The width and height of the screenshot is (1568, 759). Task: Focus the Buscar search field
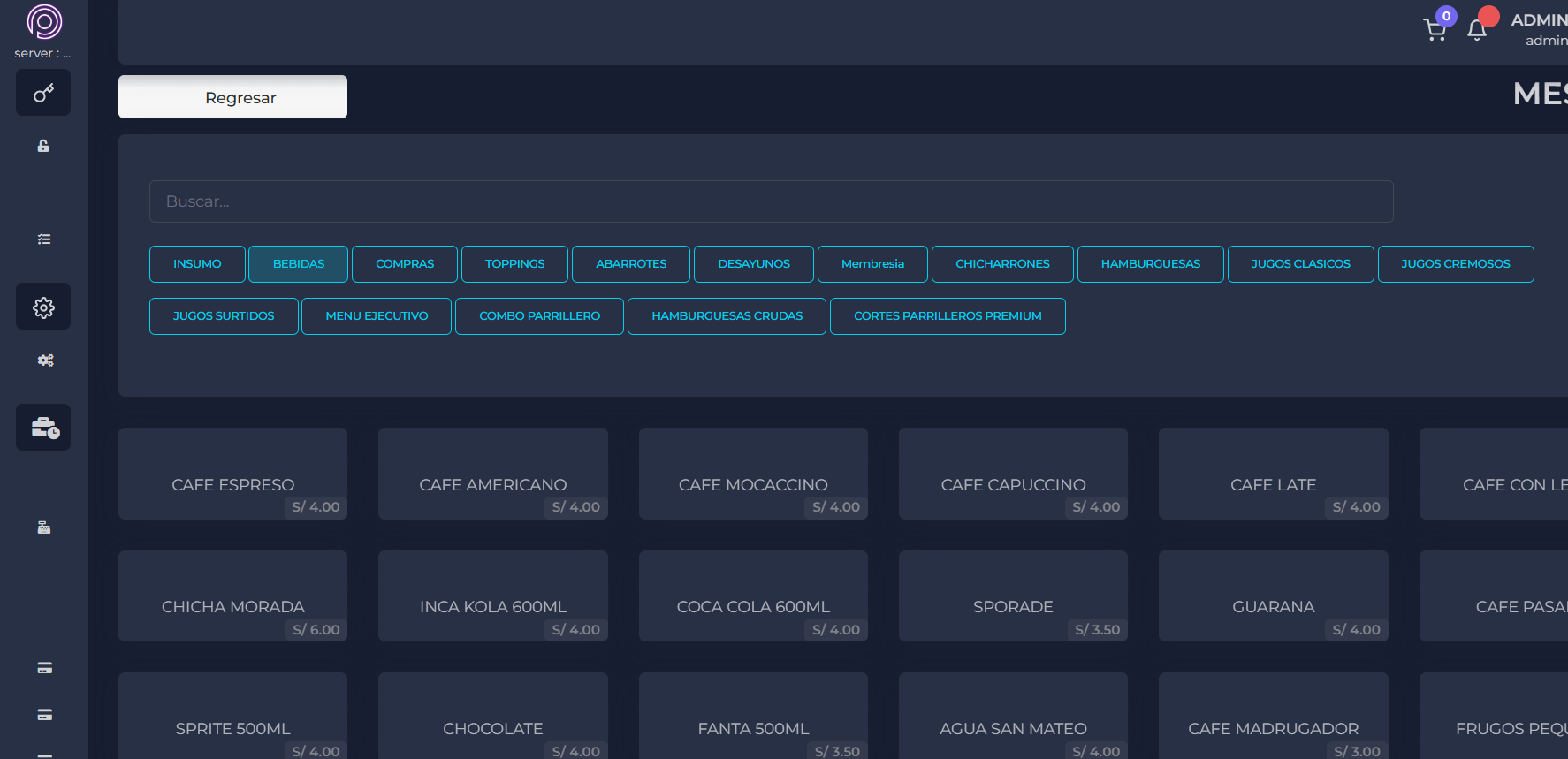click(x=771, y=201)
